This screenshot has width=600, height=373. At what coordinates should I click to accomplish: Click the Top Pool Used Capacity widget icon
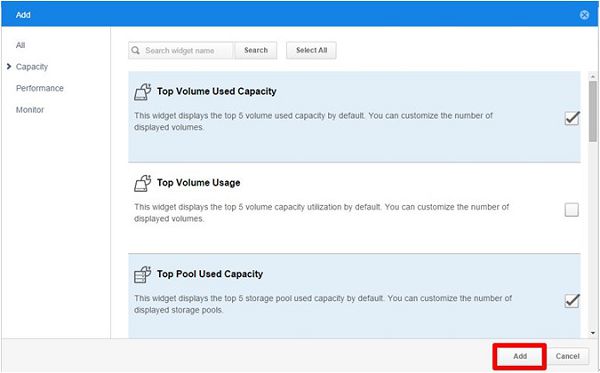click(142, 274)
